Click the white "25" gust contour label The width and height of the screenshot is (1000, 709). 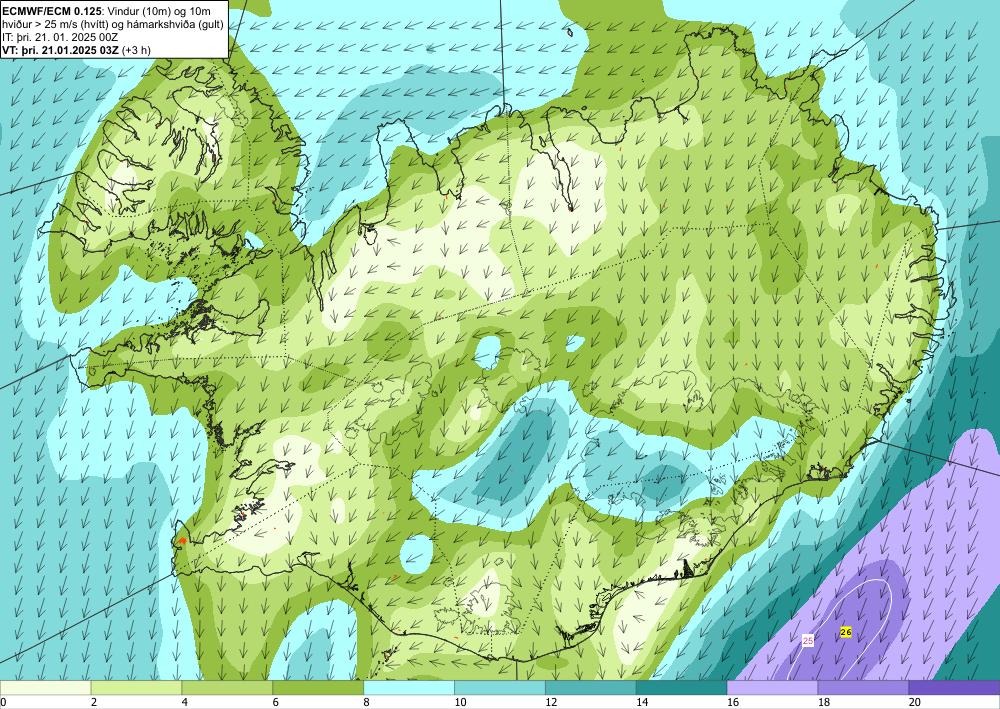click(808, 641)
